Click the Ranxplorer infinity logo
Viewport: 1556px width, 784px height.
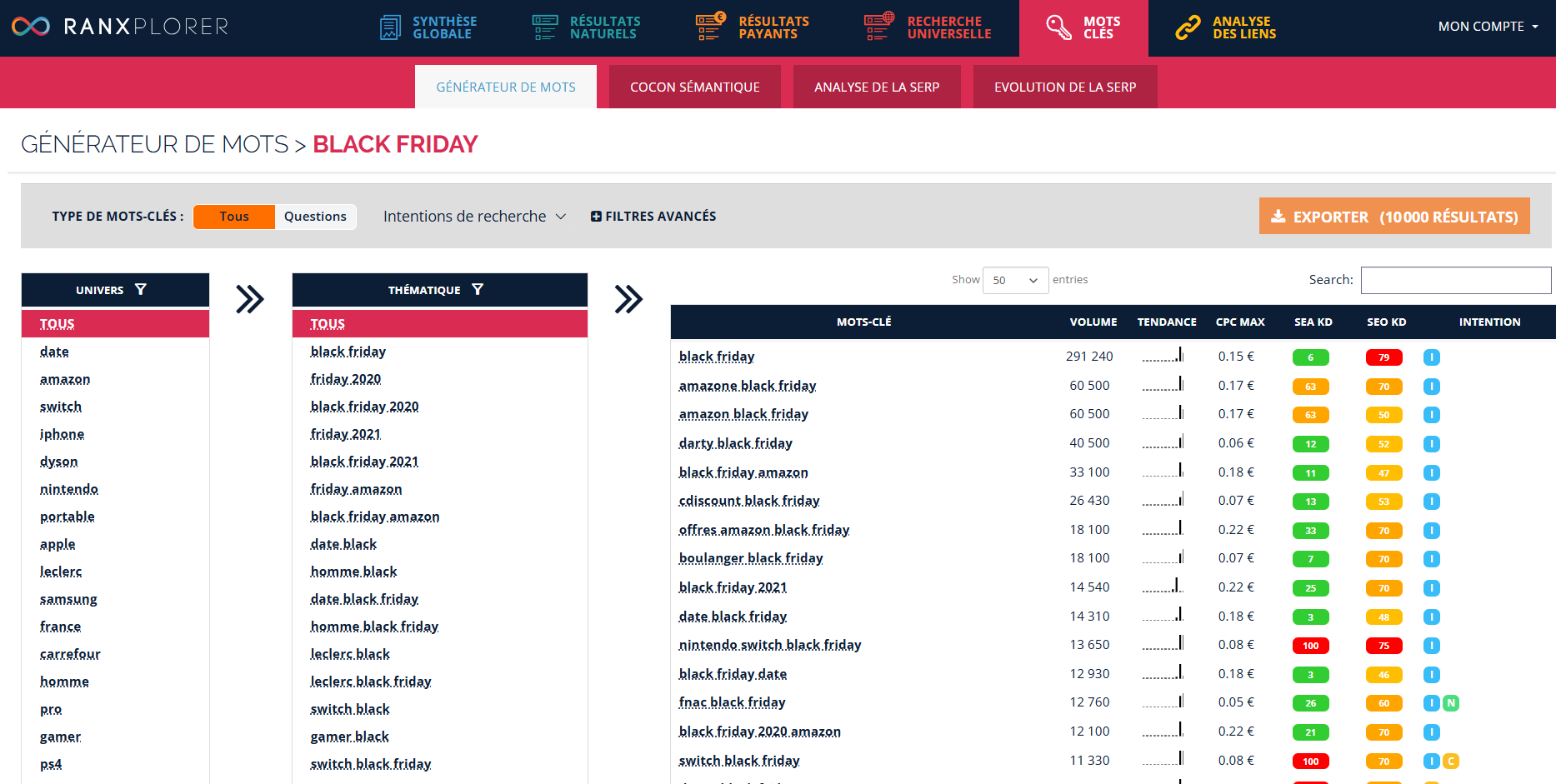tap(31, 27)
